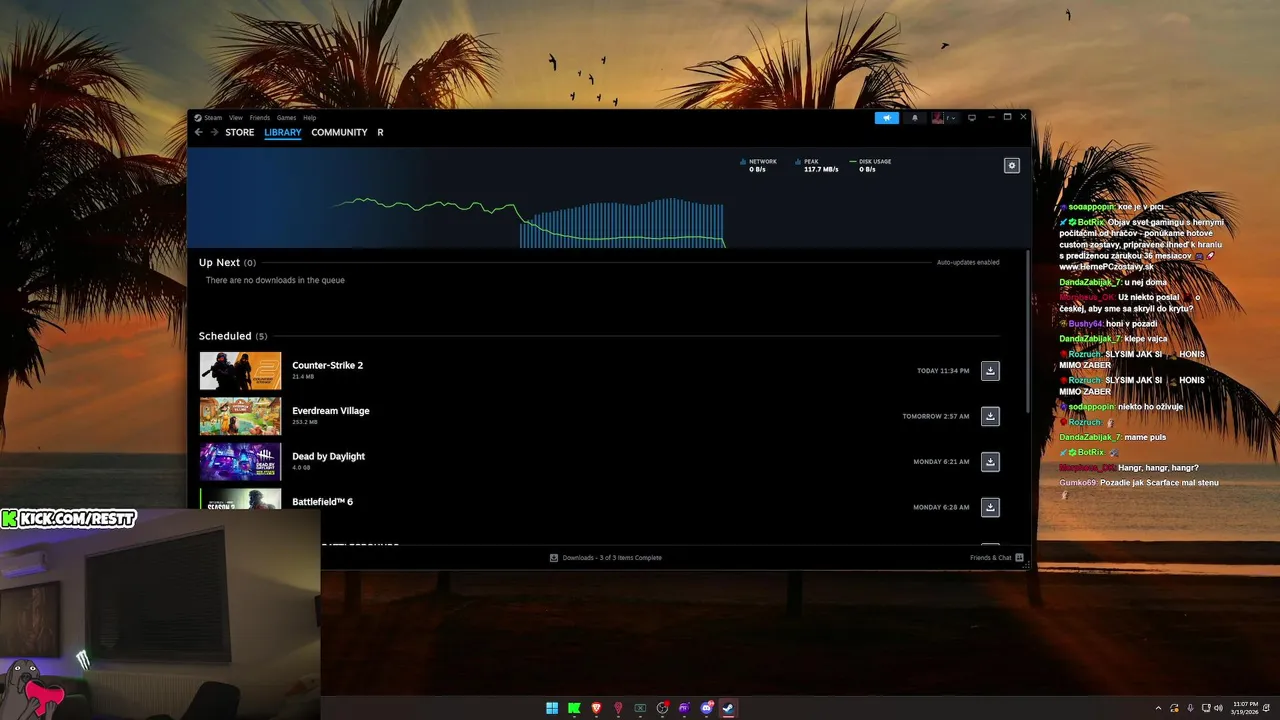This screenshot has width=1280, height=720.
Task: Click the Steam announcements megaphone button
Action: pos(886,118)
